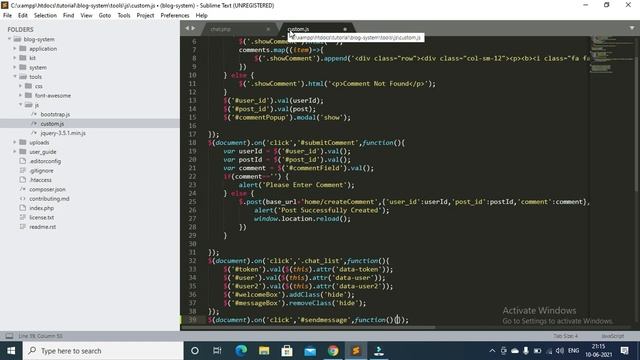Place cursor on 'Please Enter Comment' alert line
This screenshot has width=640, height=360.
pos(296,185)
